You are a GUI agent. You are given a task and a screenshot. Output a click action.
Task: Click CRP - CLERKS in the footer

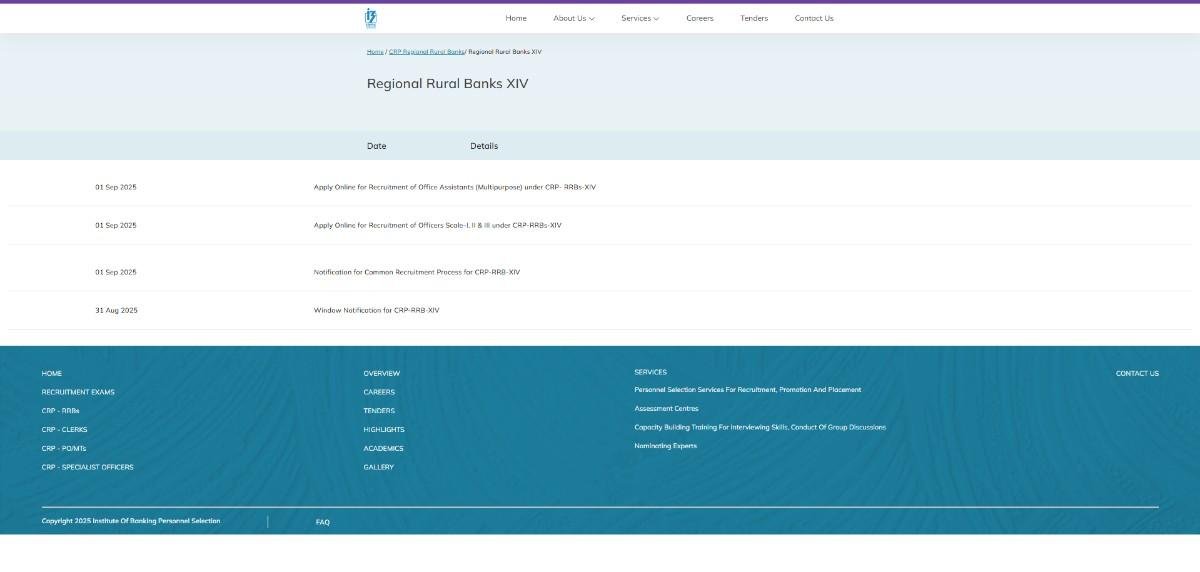(64, 430)
